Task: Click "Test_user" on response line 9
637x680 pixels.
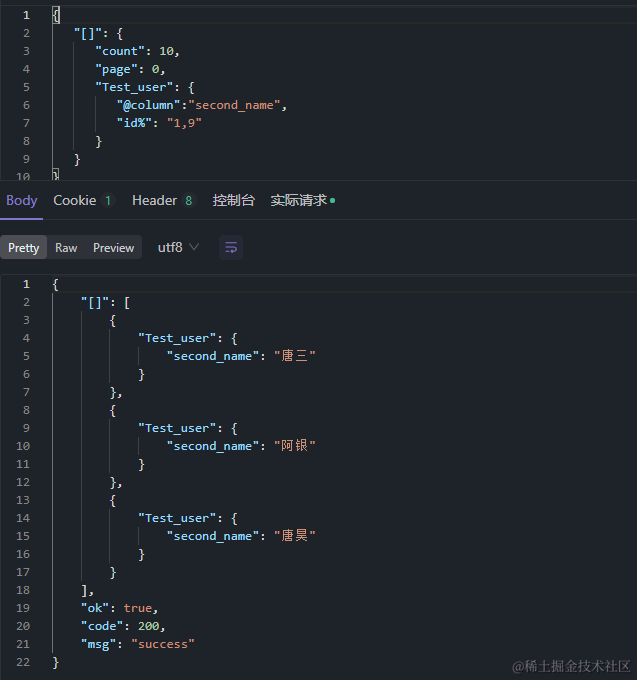Action: click(177, 428)
